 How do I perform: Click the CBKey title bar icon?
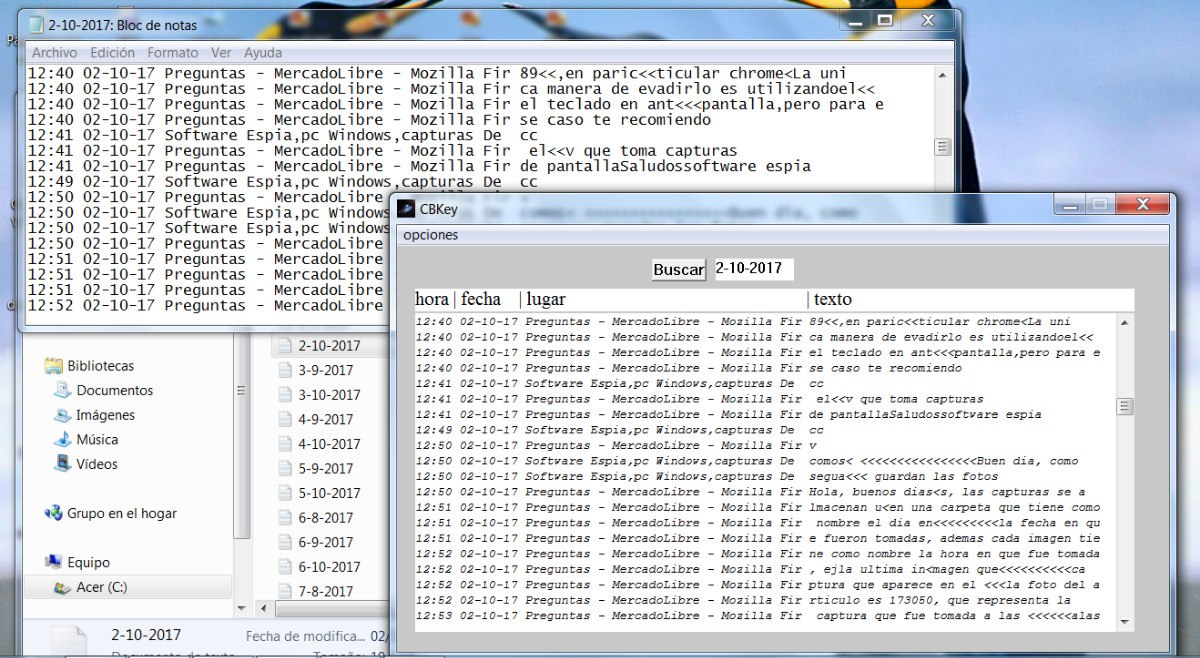pos(406,209)
